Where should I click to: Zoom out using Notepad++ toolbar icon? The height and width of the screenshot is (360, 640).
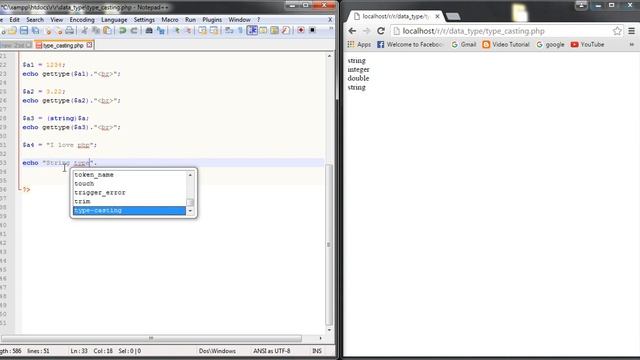click(189, 31)
